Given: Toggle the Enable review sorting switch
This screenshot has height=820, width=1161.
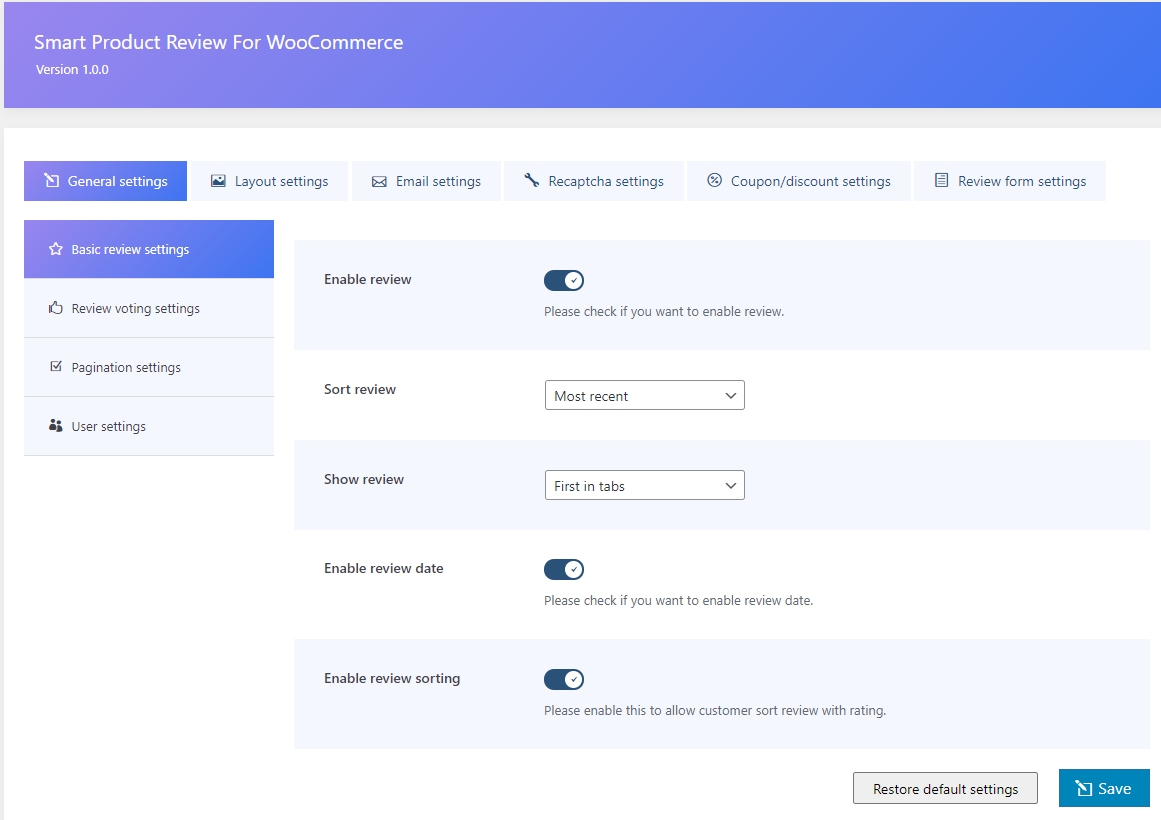Looking at the screenshot, I should tap(563, 679).
